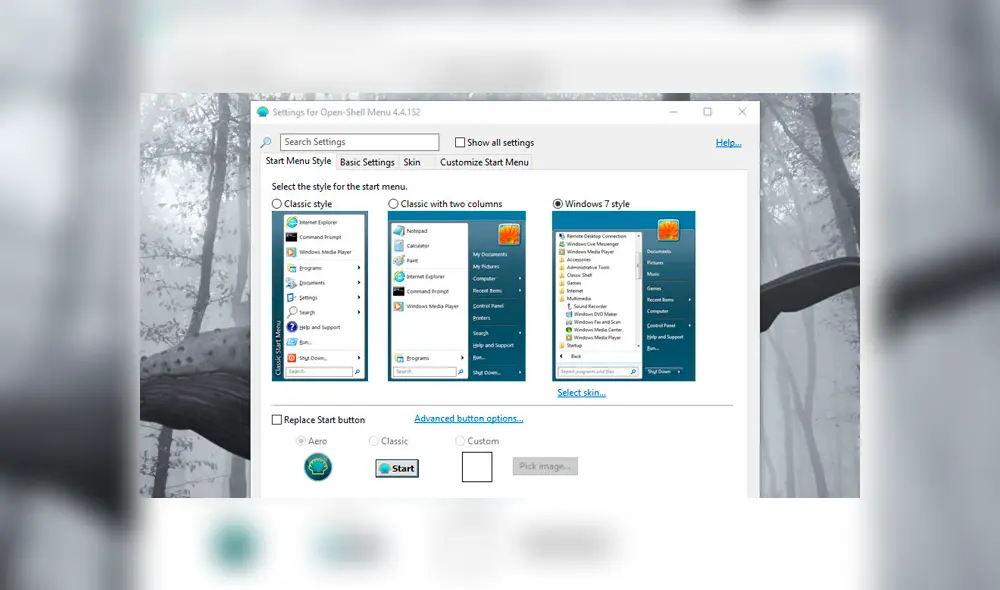Click the blank Custom button image swatch
The height and width of the screenshot is (590, 1000).
point(477,466)
